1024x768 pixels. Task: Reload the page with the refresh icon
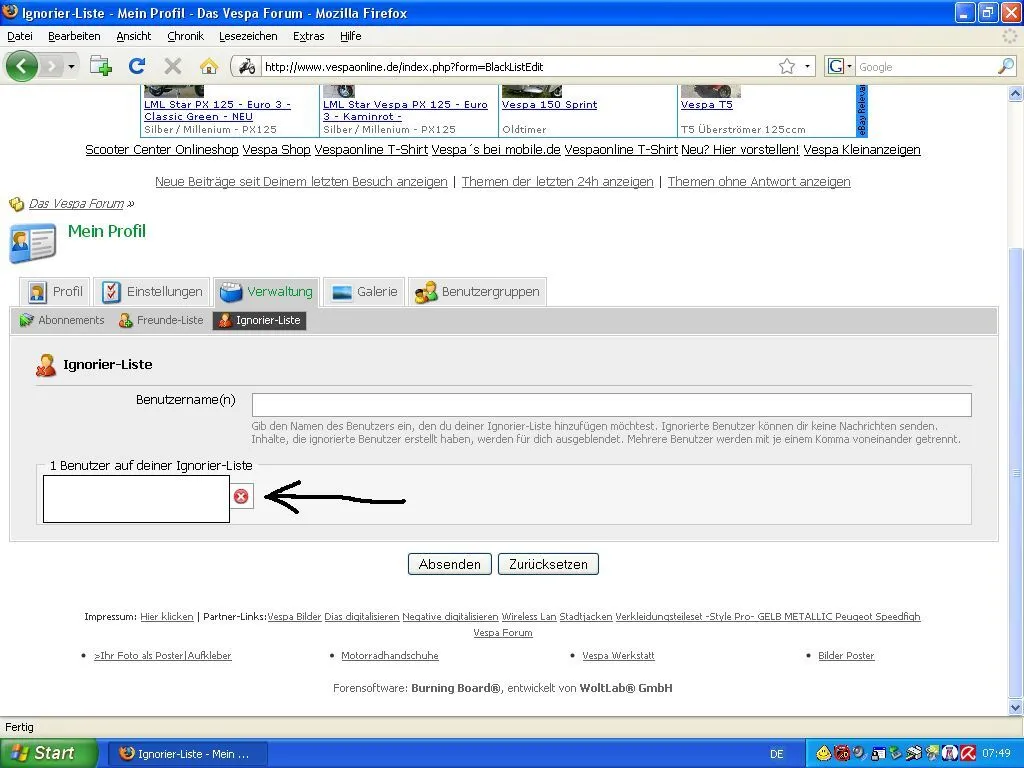[x=137, y=66]
